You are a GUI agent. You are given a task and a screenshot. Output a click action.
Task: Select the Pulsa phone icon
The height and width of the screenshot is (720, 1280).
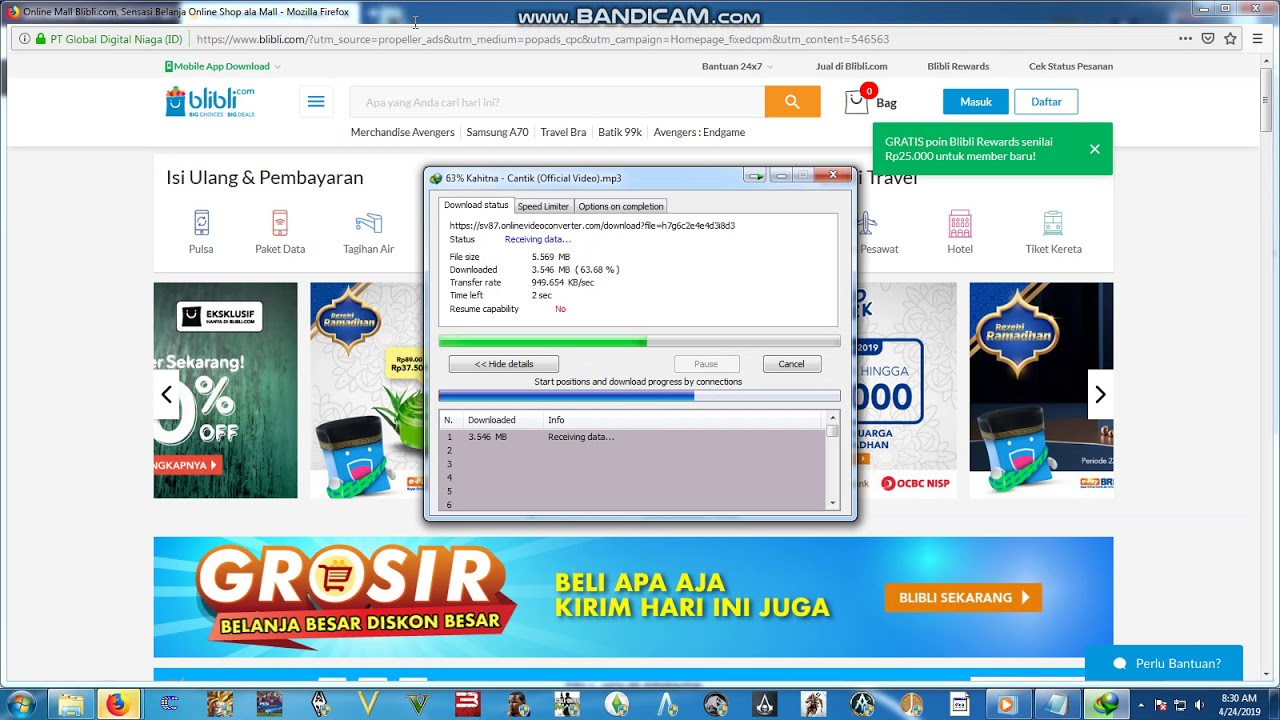click(201, 223)
